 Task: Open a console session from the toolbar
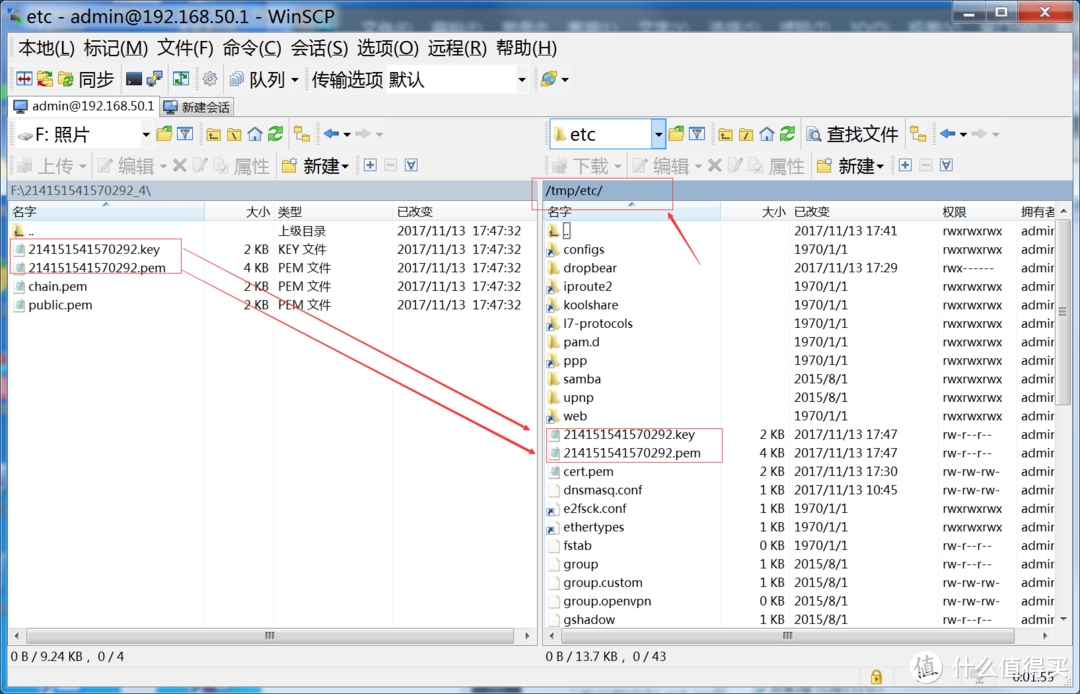pos(134,78)
